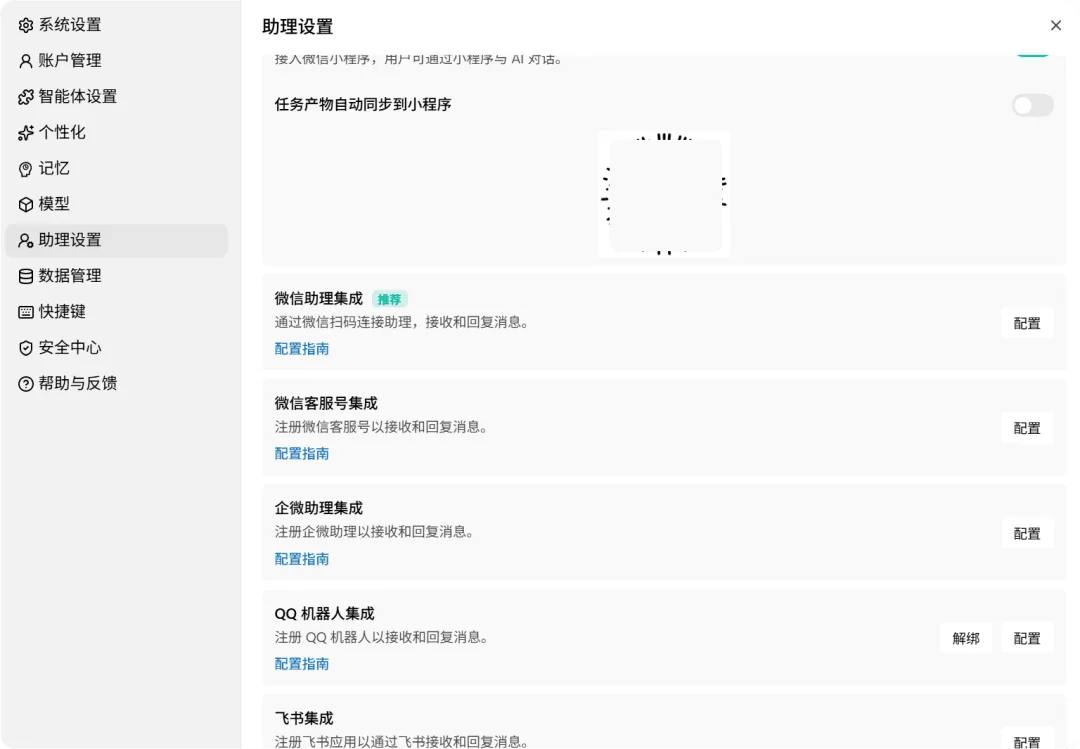Viewport: 1080px width, 749px height.
Task: Close the 助理设置 dialog with the X
Action: (1056, 25)
